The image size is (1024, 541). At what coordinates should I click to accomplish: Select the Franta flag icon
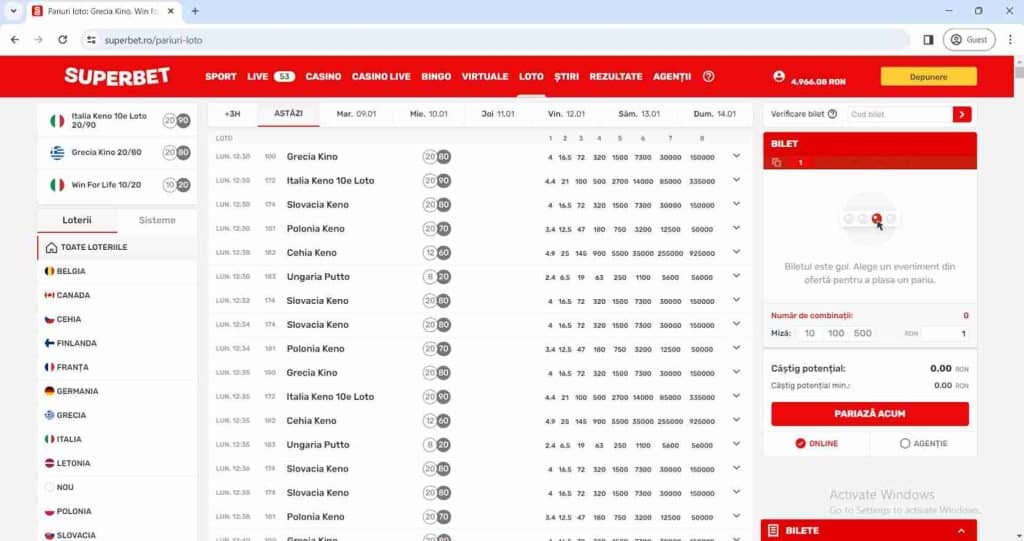pyautogui.click(x=49, y=367)
